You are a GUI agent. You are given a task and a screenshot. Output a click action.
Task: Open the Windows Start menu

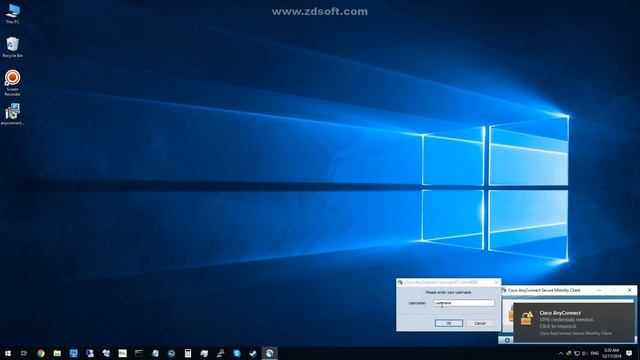(x=8, y=353)
